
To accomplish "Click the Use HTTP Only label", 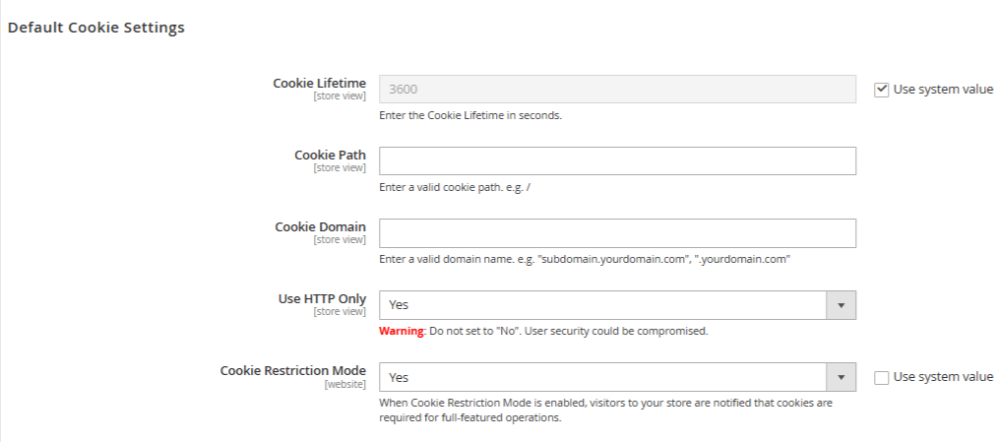I will 321,299.
